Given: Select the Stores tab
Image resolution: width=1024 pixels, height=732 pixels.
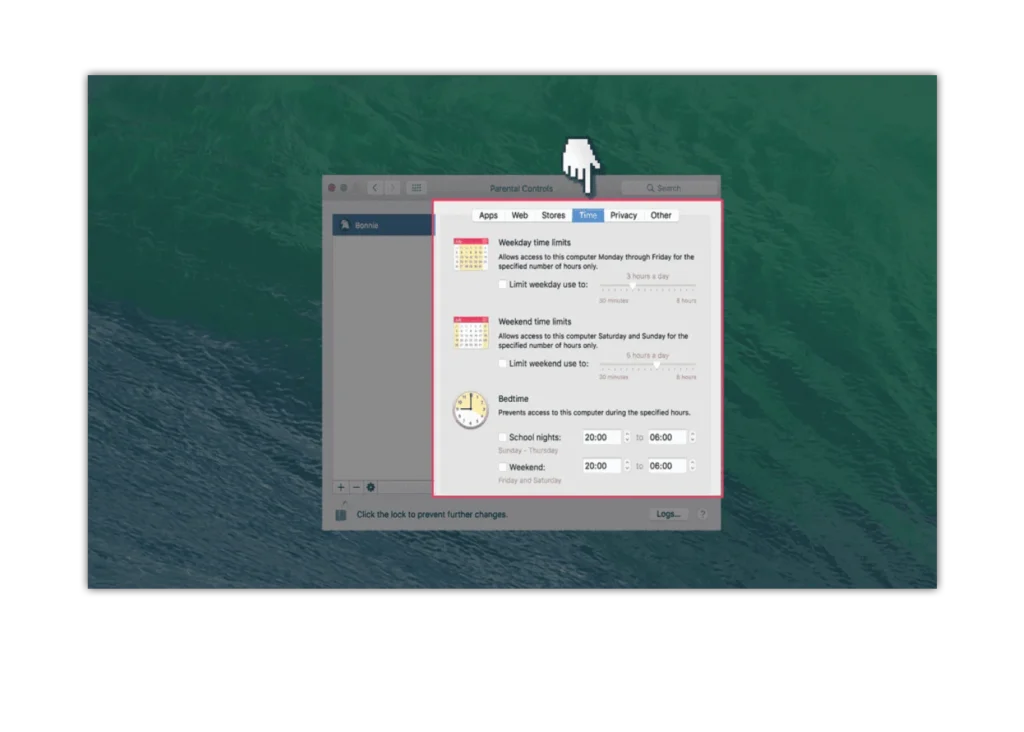Looking at the screenshot, I should click(553, 215).
